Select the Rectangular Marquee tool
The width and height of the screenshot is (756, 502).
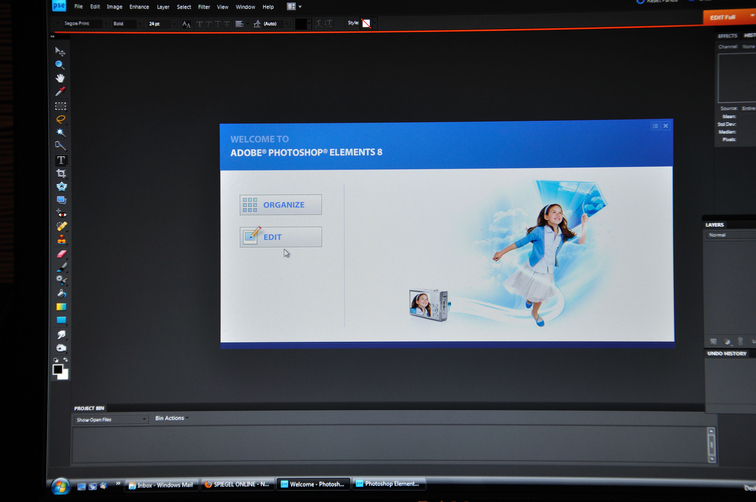point(60,106)
